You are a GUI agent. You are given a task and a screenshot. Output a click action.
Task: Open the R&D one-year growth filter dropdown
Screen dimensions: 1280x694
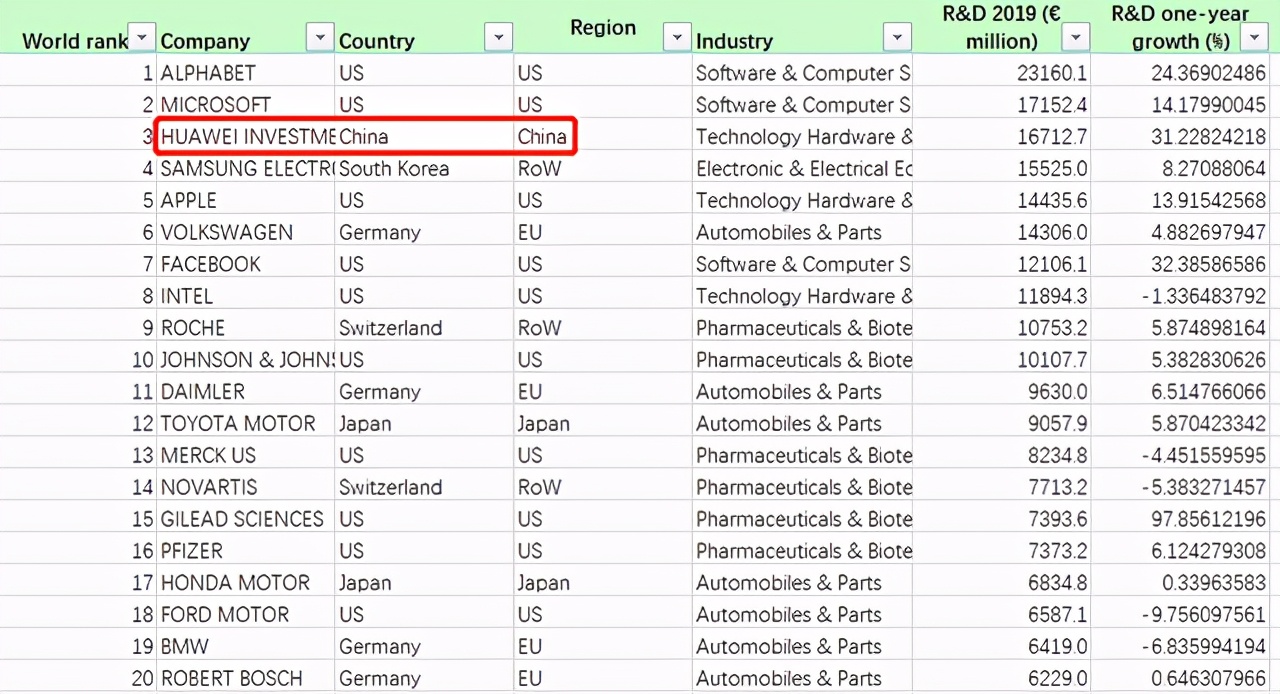1254,38
